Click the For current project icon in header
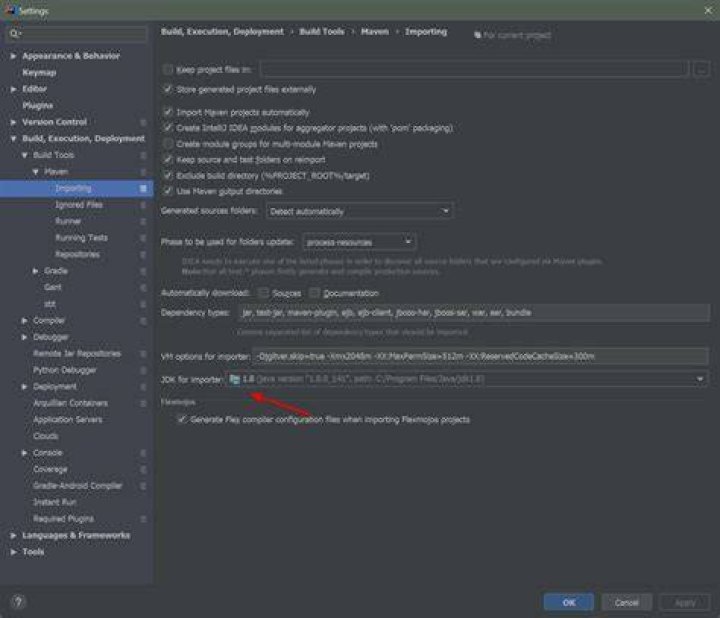720x618 pixels. click(478, 35)
